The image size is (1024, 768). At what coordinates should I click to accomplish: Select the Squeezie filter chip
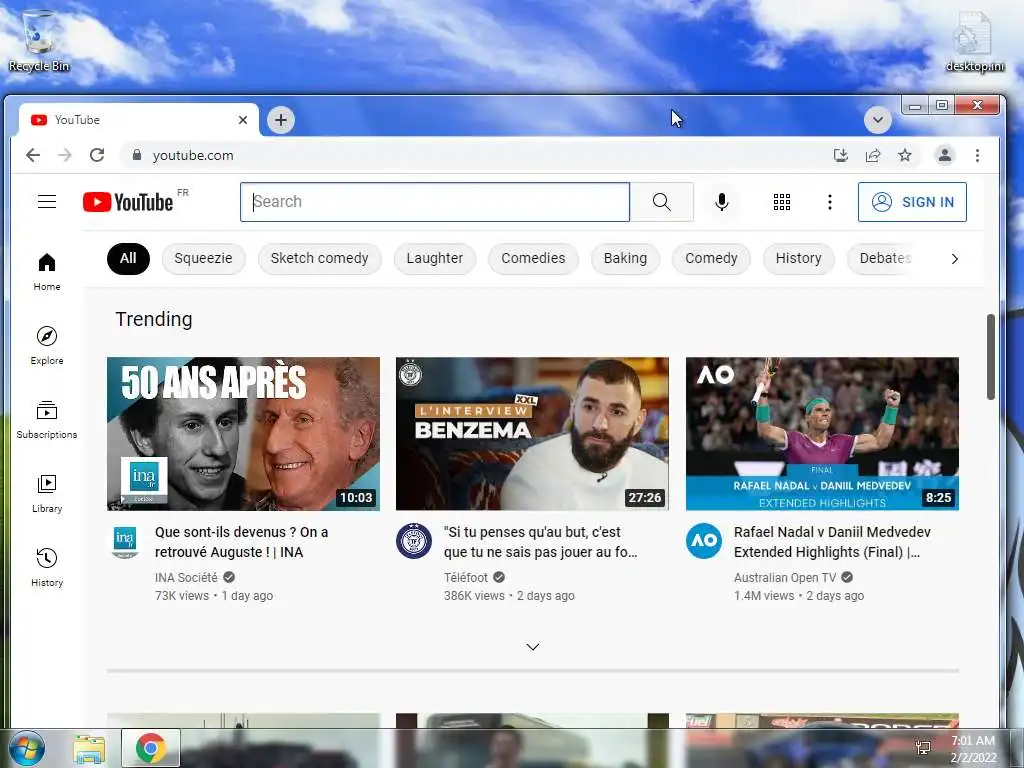(x=203, y=259)
